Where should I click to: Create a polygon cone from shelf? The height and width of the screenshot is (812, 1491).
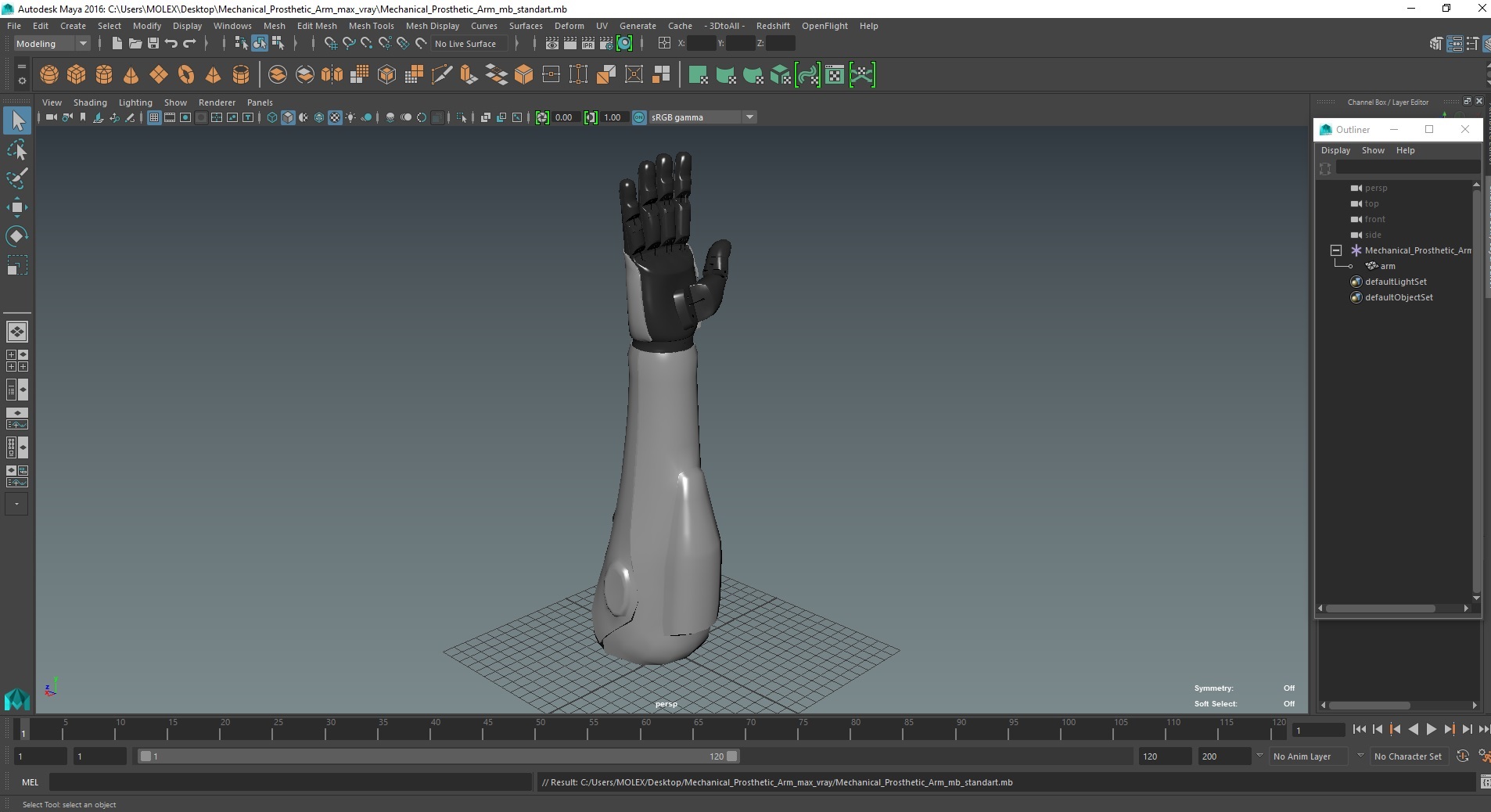pos(131,75)
